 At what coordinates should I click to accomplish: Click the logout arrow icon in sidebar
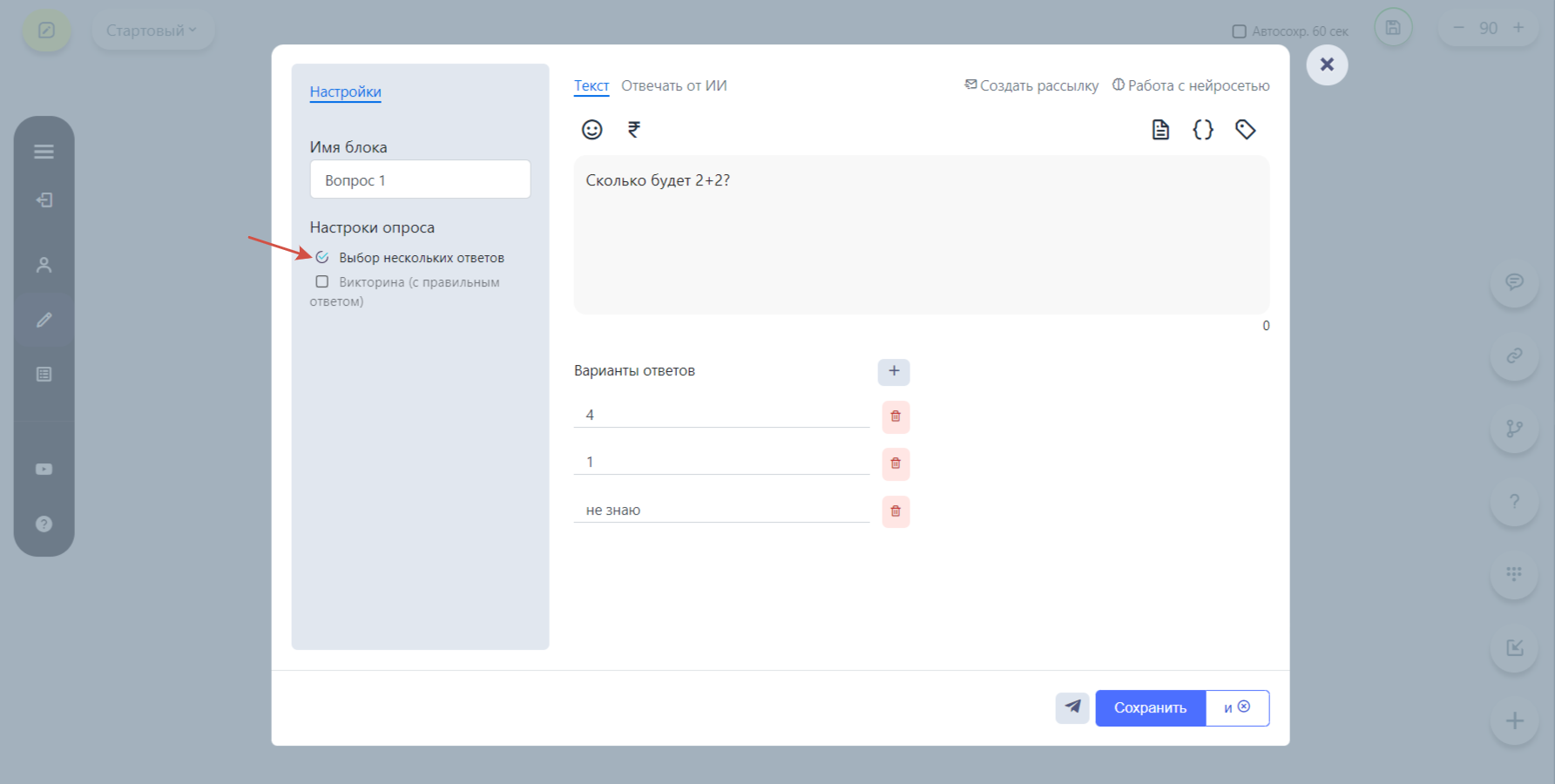pos(44,200)
